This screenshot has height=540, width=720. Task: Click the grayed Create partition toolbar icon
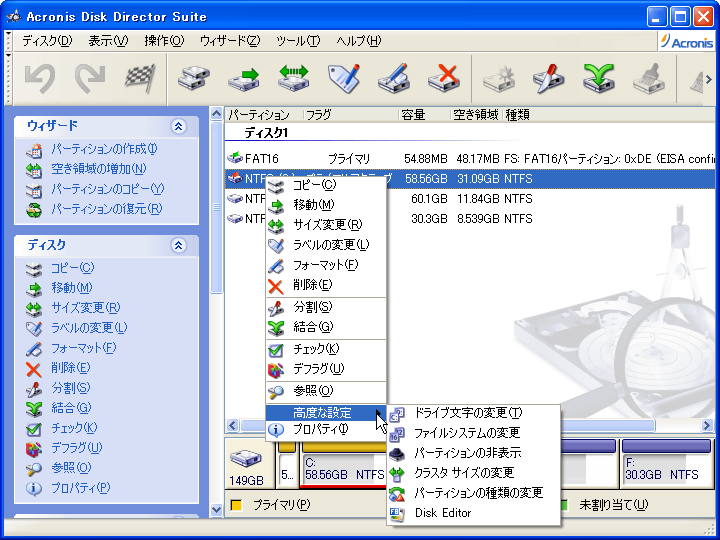[499, 79]
